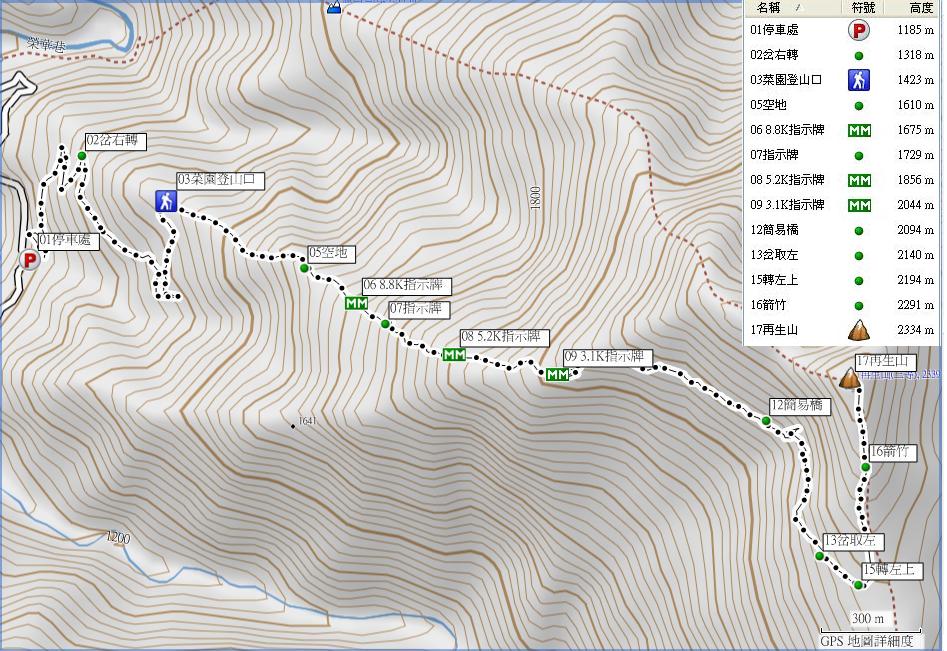Click the 07指示牌 name in the waypoint list

point(774,155)
